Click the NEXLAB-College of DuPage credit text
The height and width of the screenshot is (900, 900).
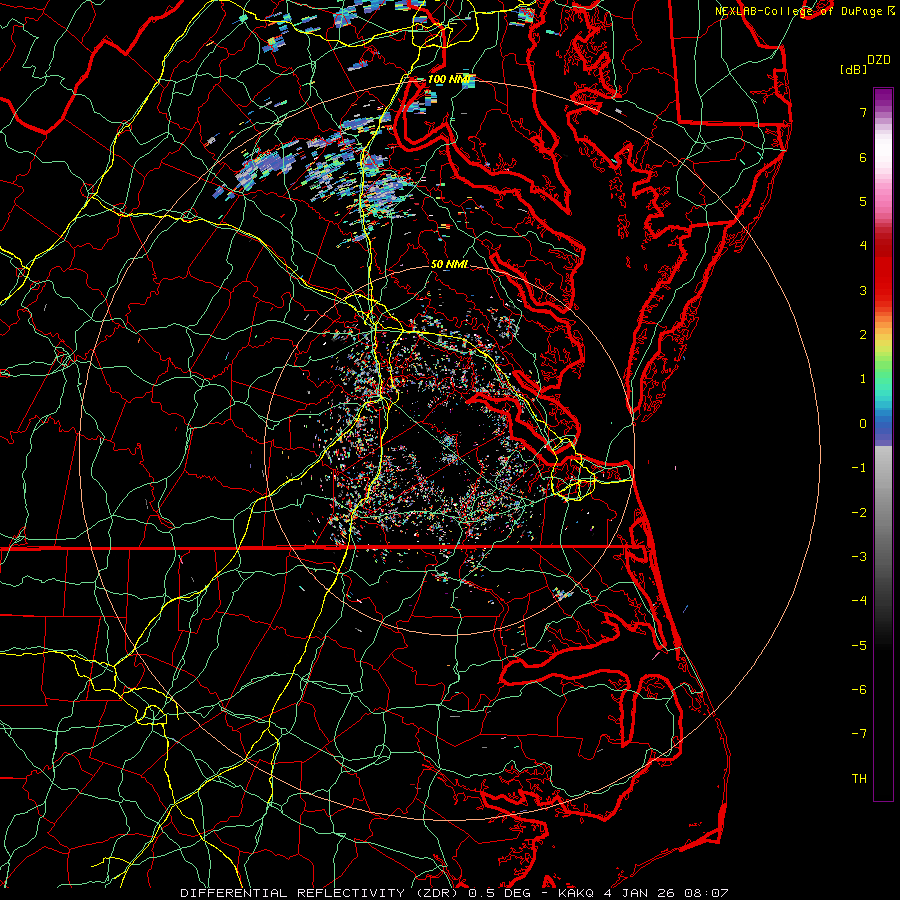805,11
